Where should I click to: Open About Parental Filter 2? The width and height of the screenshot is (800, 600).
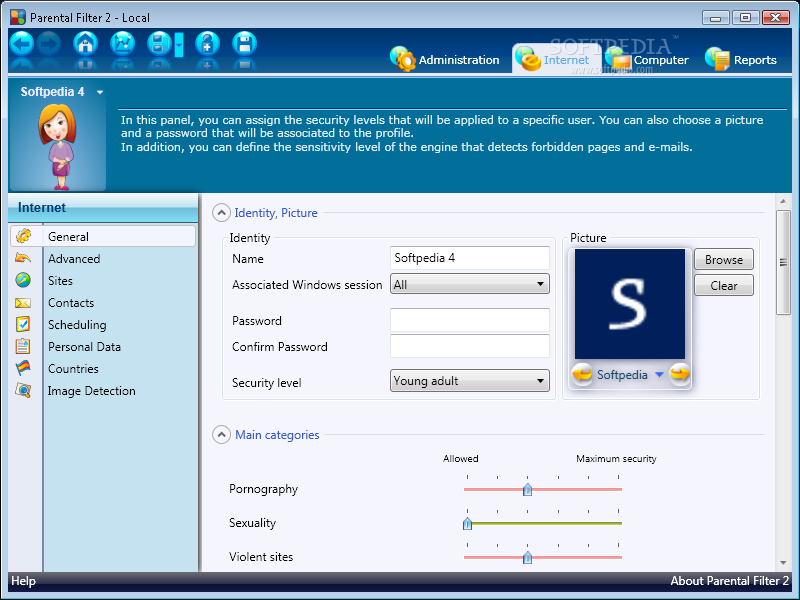729,581
